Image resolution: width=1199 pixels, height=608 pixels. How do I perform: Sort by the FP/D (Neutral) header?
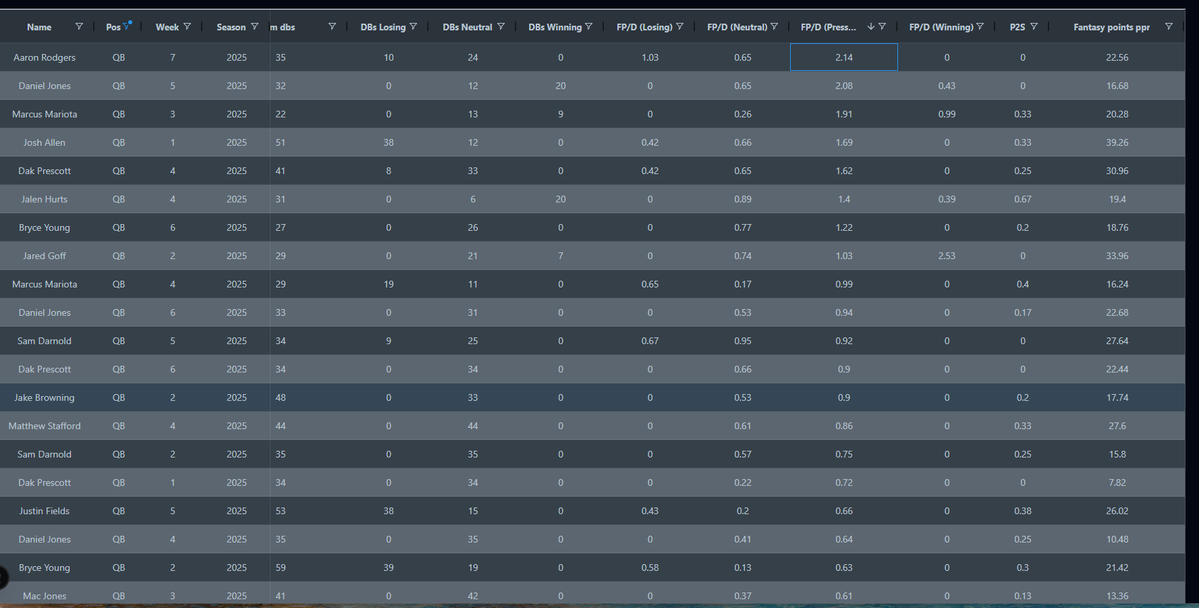737,28
